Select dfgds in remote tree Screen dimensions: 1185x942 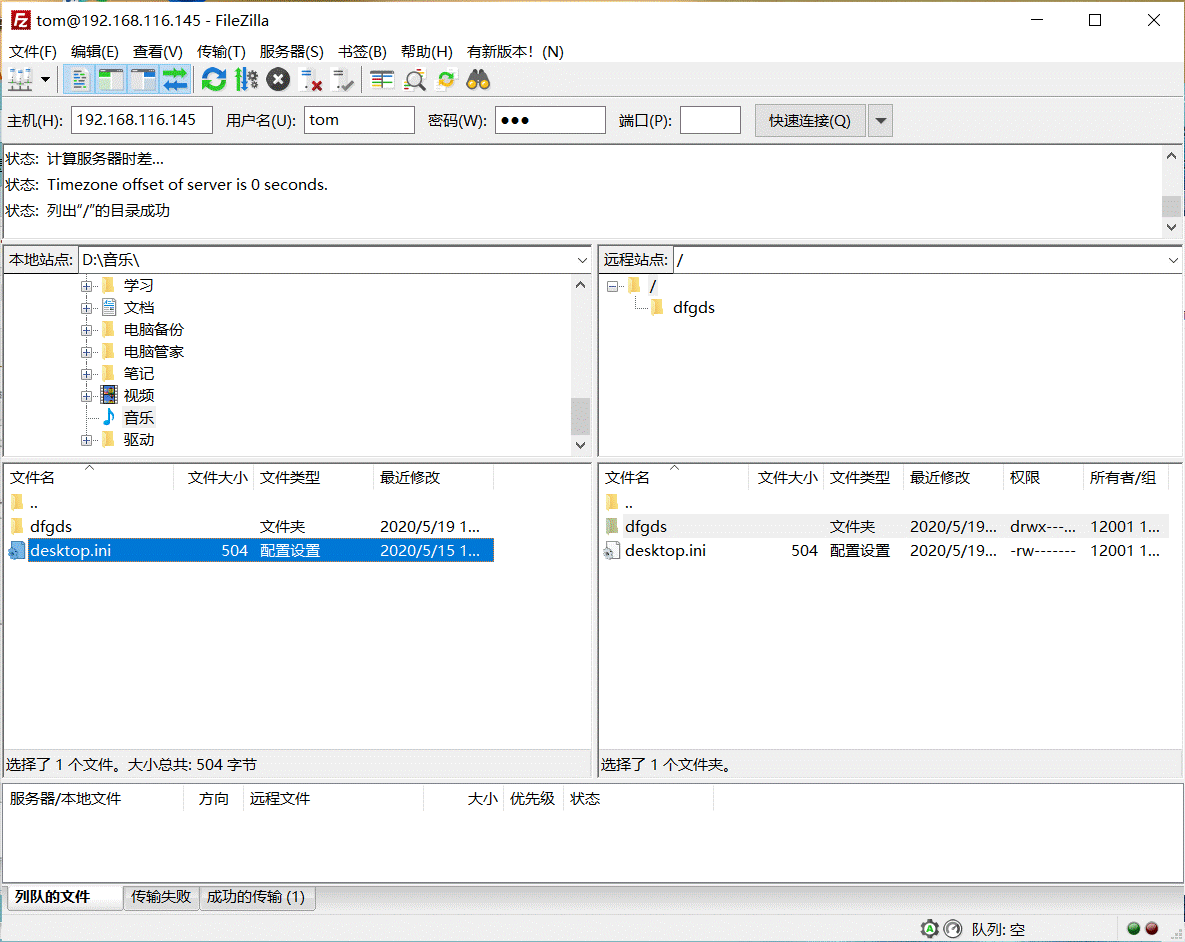coord(693,308)
